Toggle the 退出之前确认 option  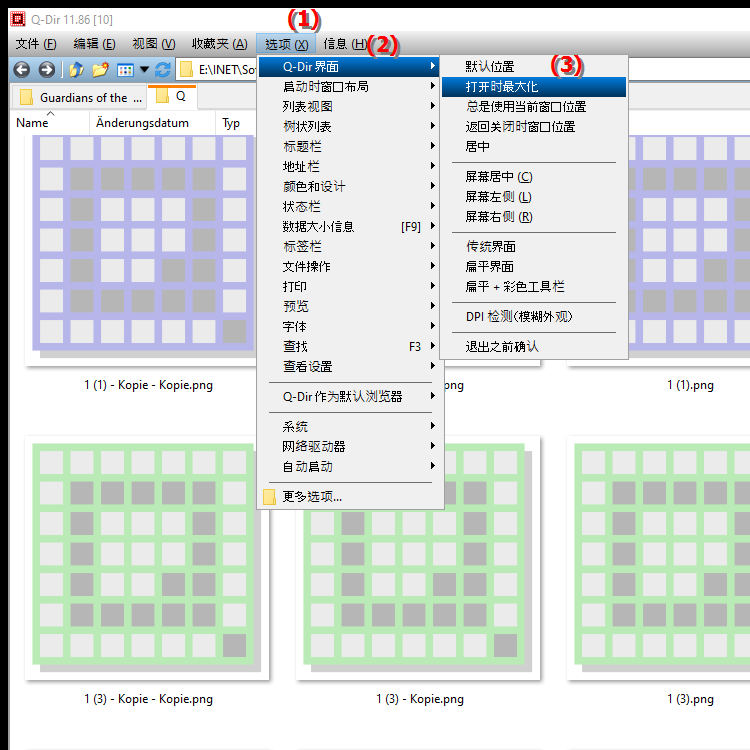[x=534, y=346]
